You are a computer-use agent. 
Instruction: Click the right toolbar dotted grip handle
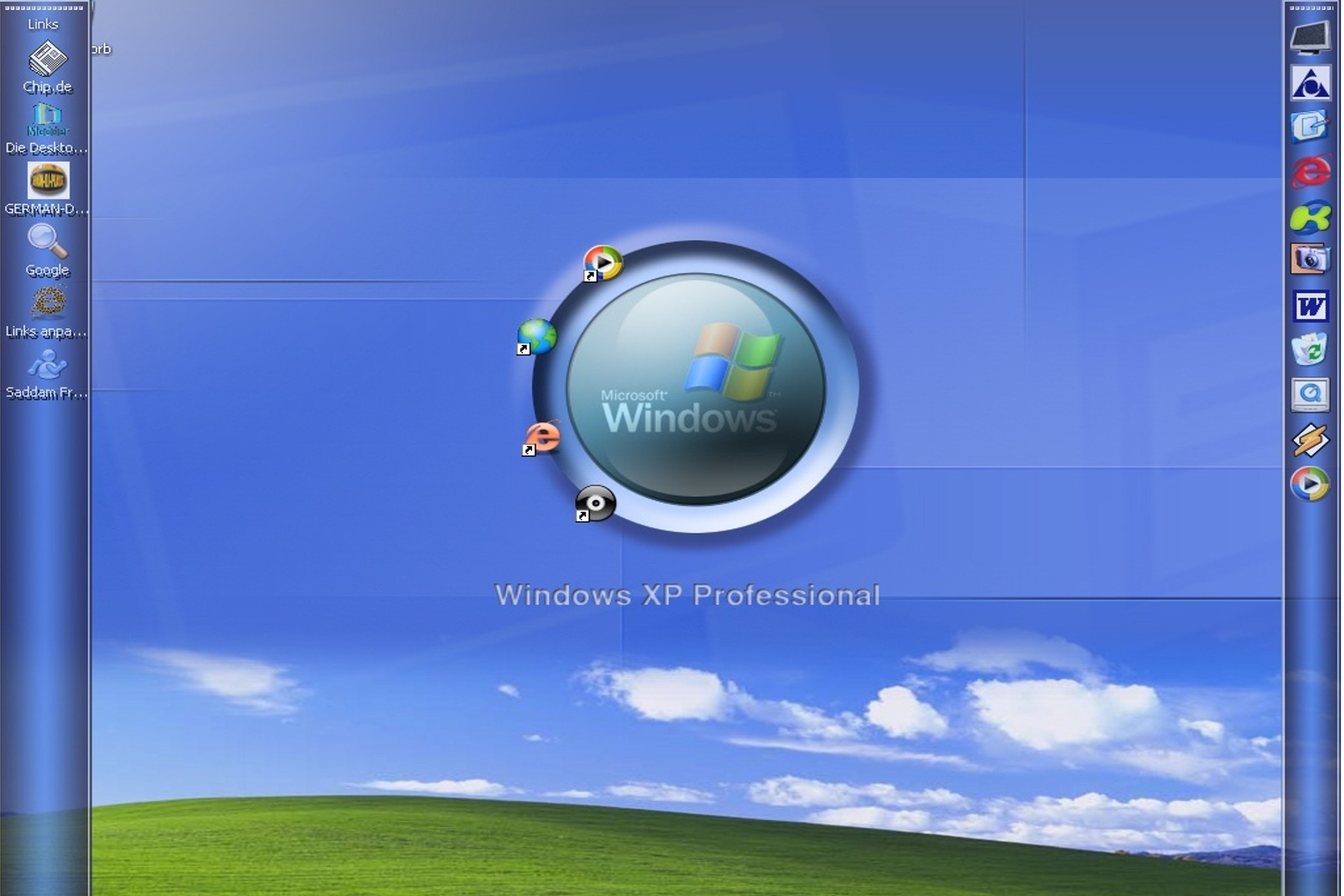point(1312,7)
